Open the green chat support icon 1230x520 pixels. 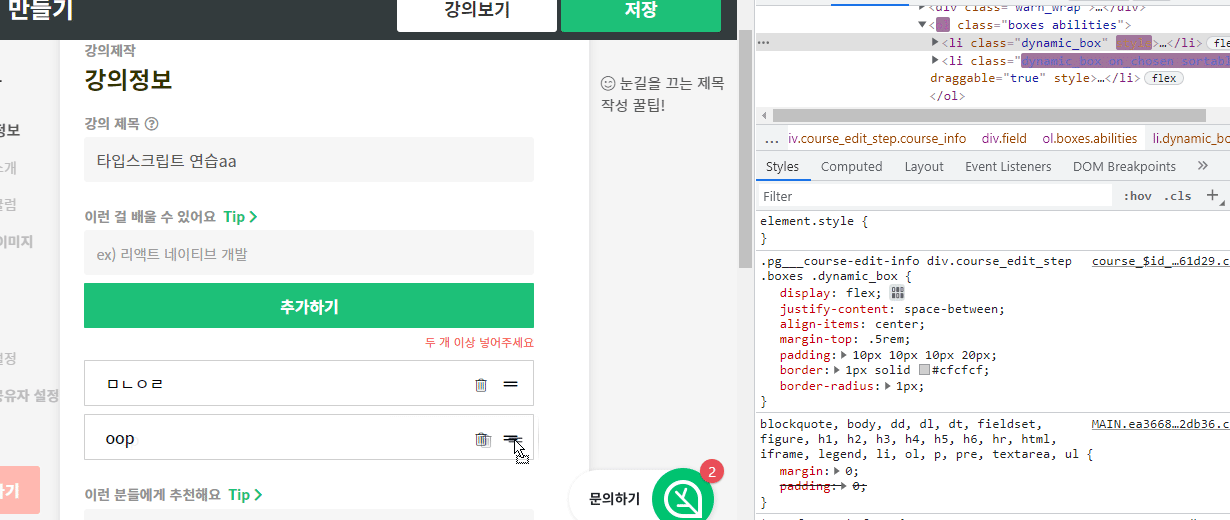tap(683, 497)
